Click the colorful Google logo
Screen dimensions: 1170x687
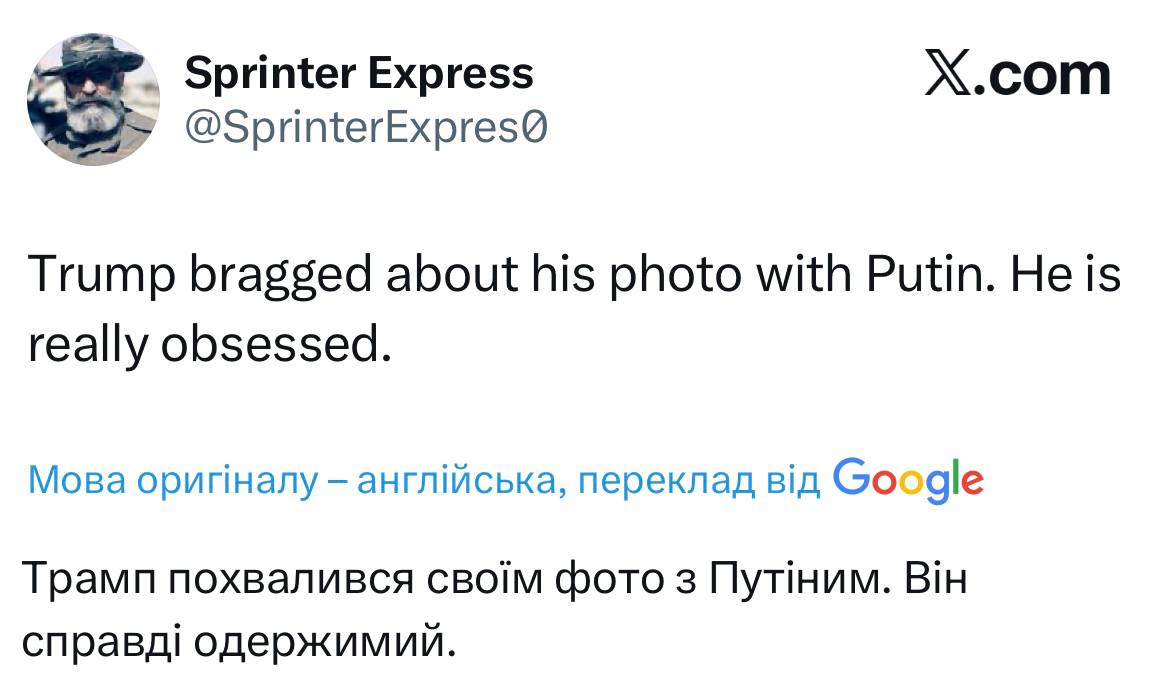[908, 480]
